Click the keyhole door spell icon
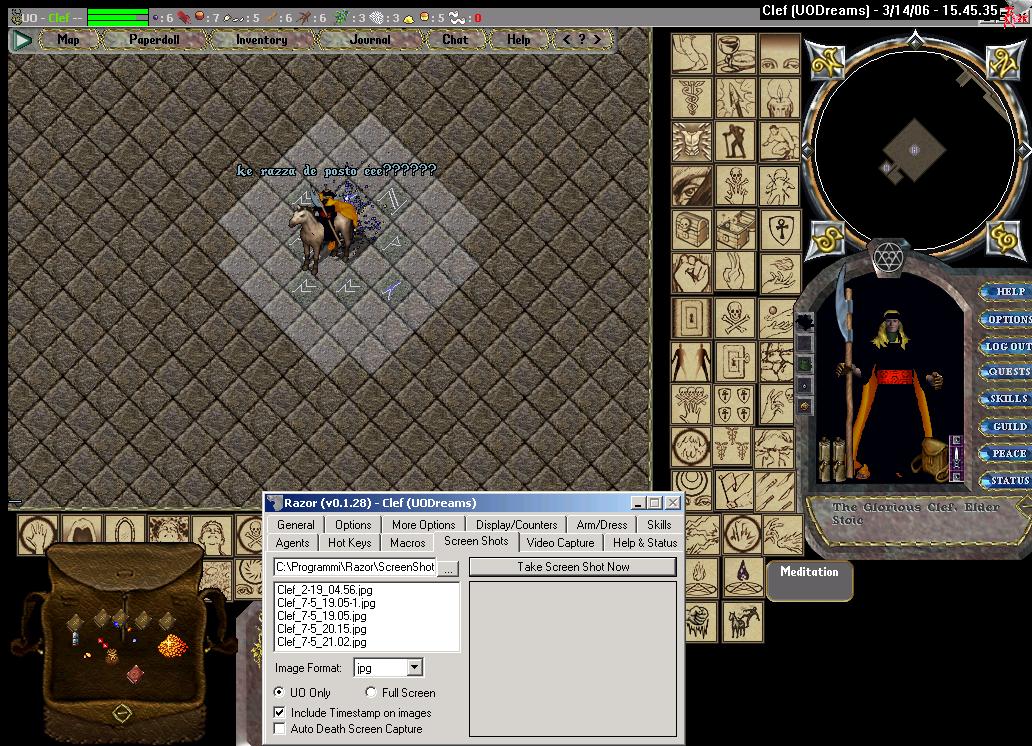Viewport: 1032px width, 746px height. coord(691,317)
